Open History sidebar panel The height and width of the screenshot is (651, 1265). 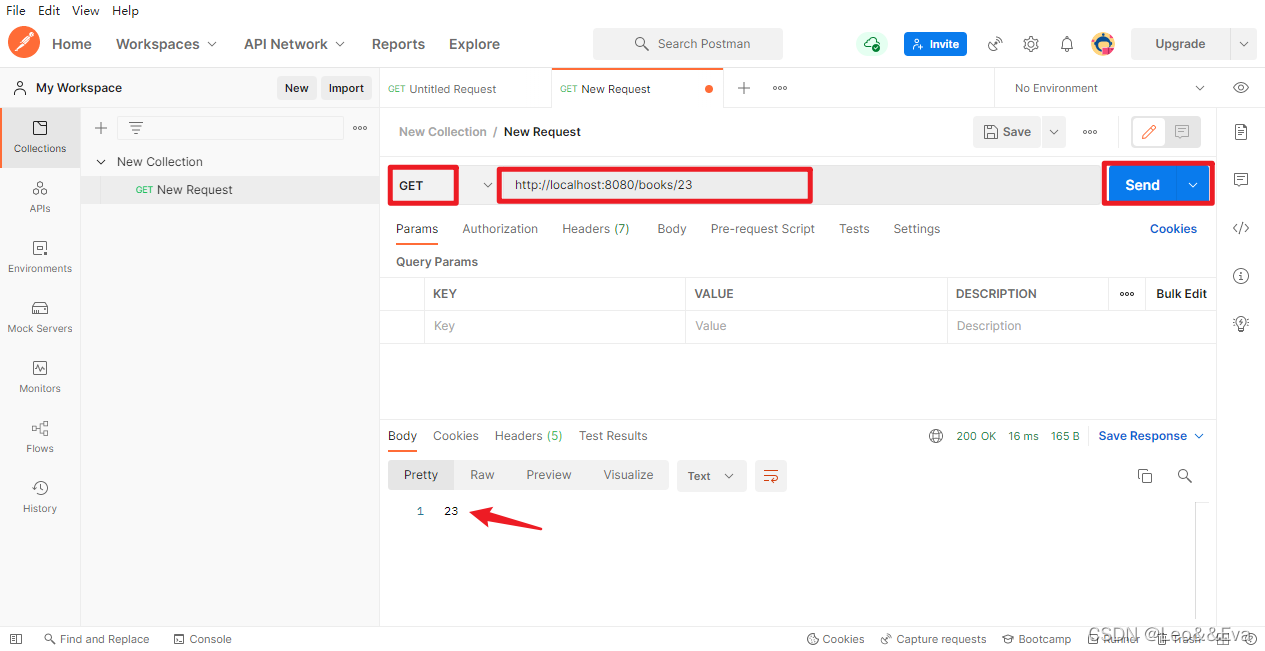coord(40,497)
